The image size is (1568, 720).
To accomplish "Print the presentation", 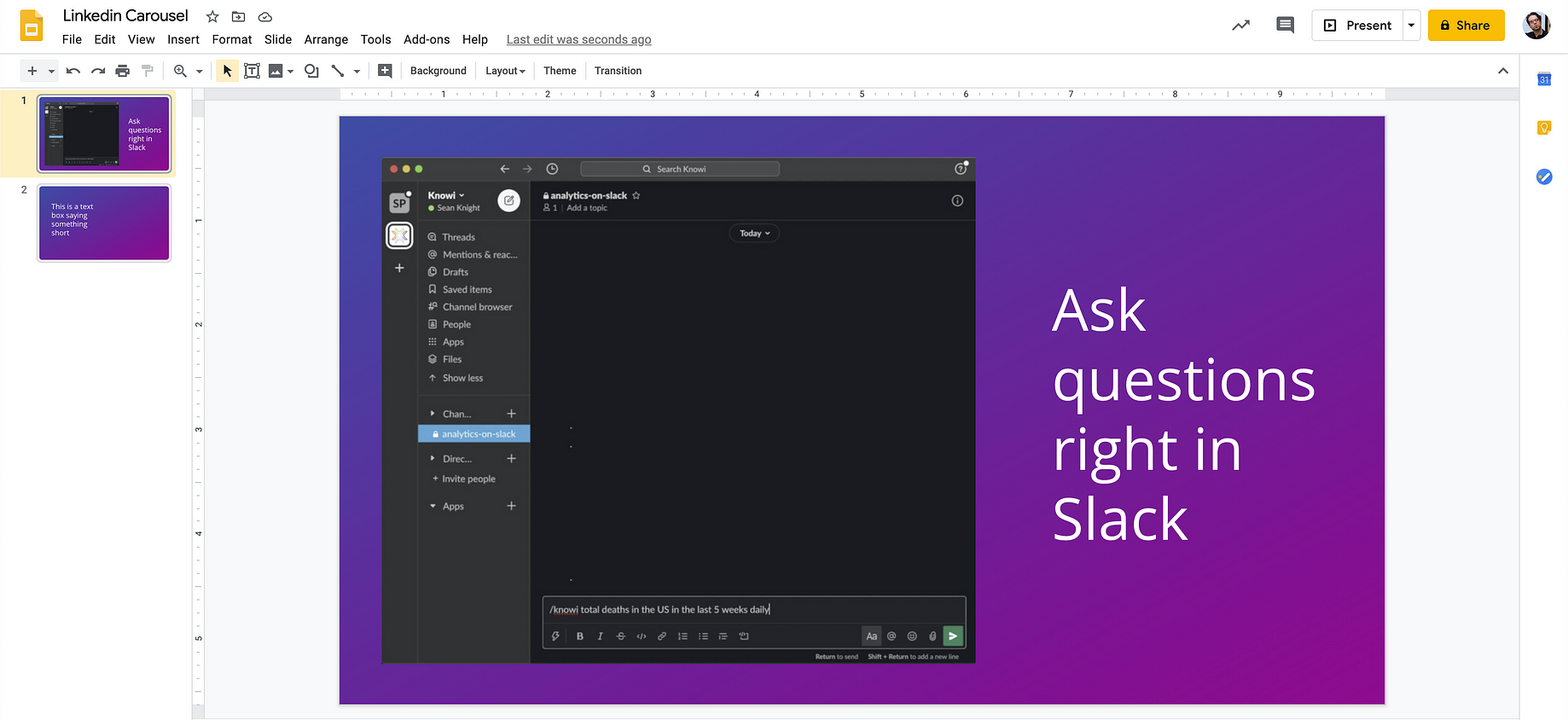I will coord(123,71).
